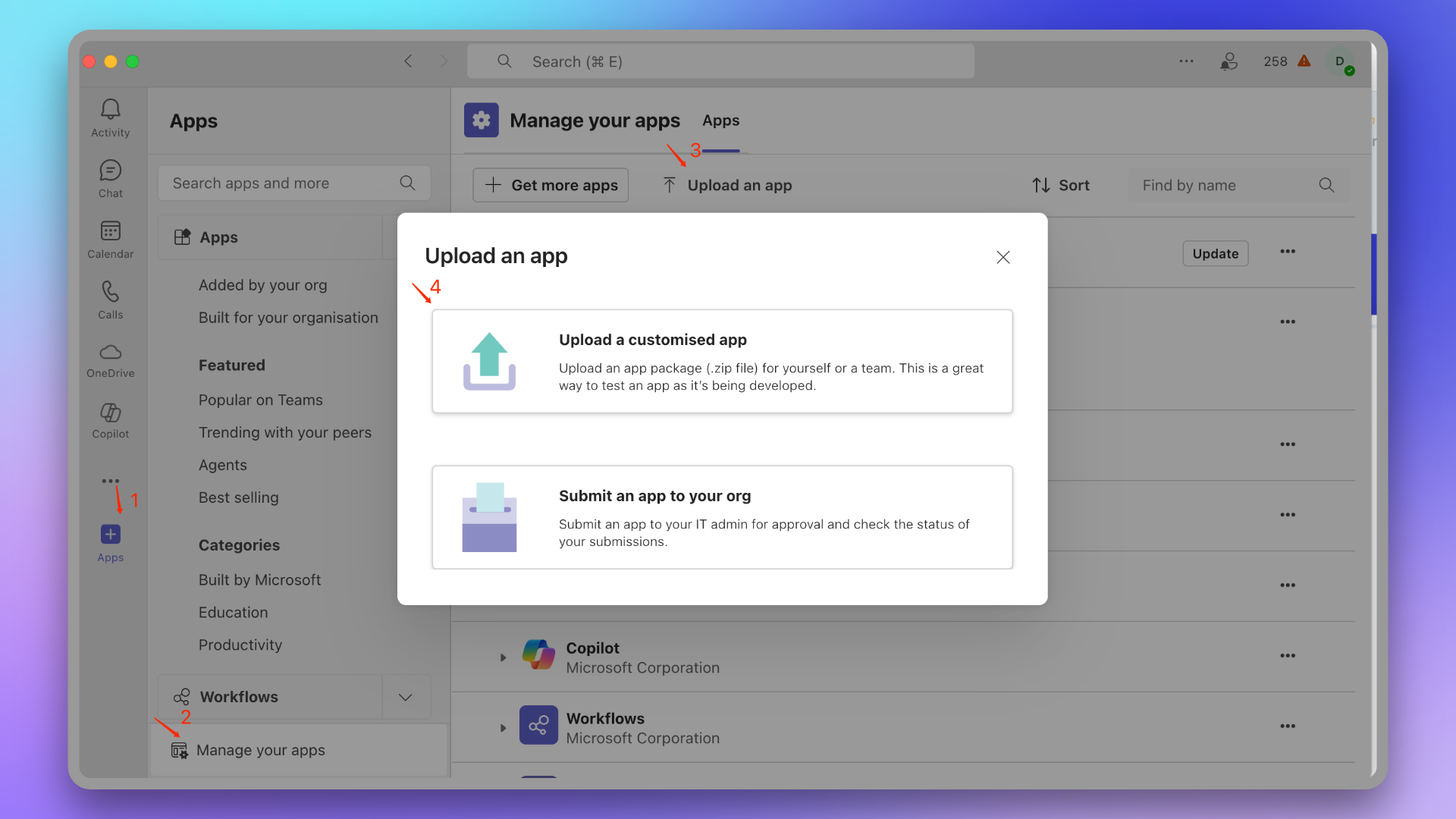Click the Sort button

coord(1060,185)
